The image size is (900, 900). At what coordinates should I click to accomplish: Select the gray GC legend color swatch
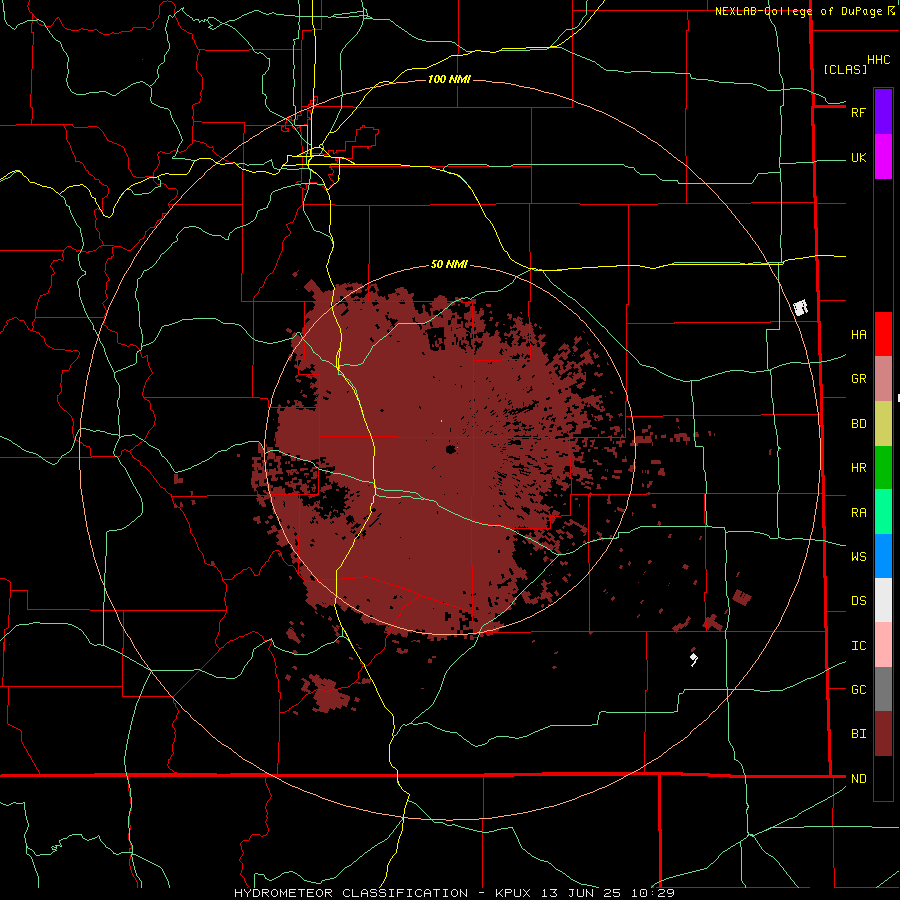coord(883,689)
